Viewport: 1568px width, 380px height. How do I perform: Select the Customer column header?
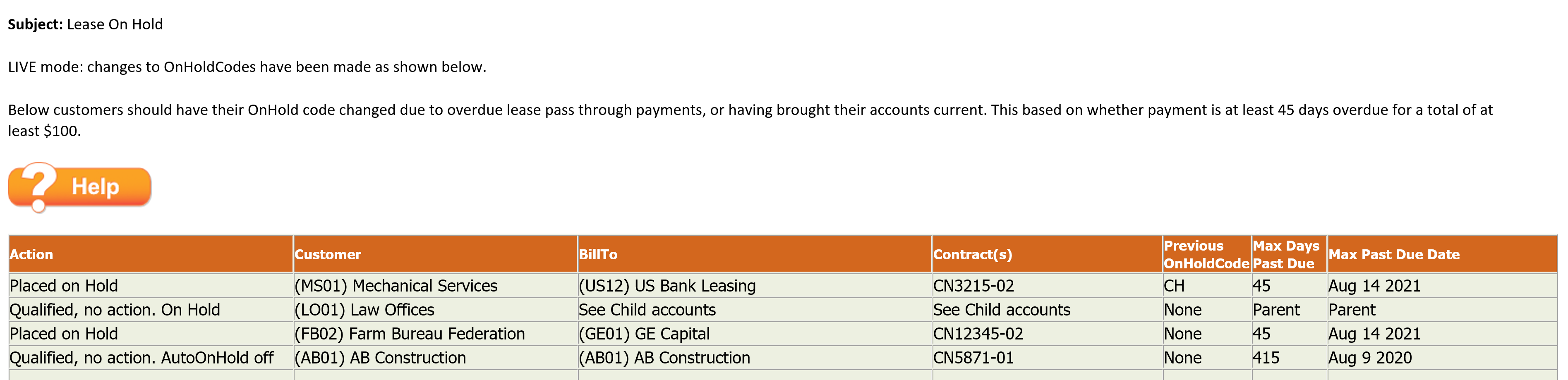click(435, 254)
